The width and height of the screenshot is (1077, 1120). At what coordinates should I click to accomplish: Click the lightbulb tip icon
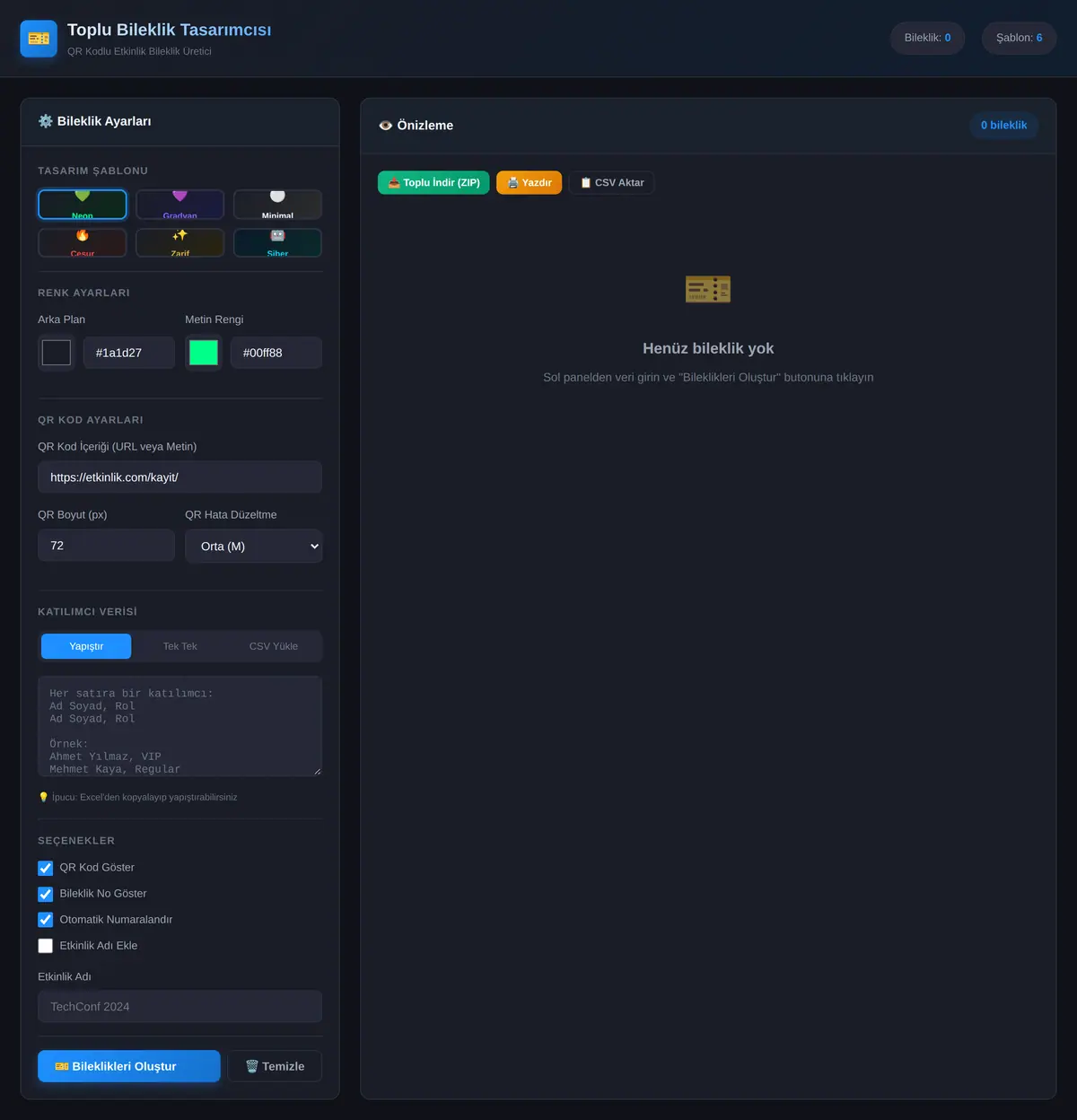[x=43, y=797]
